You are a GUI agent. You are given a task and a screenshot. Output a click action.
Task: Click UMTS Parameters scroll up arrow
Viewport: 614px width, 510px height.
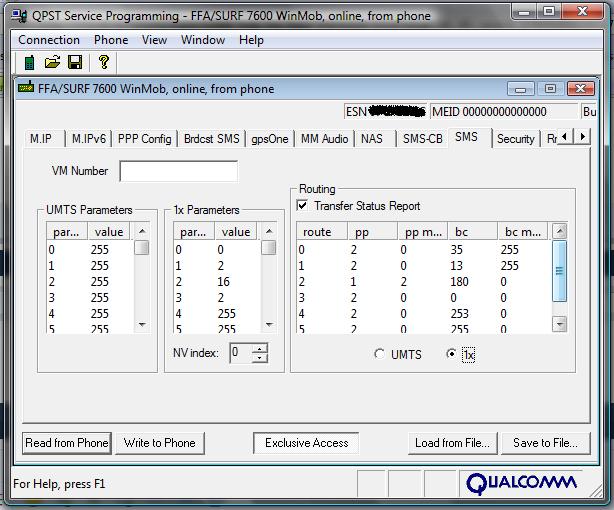point(142,231)
